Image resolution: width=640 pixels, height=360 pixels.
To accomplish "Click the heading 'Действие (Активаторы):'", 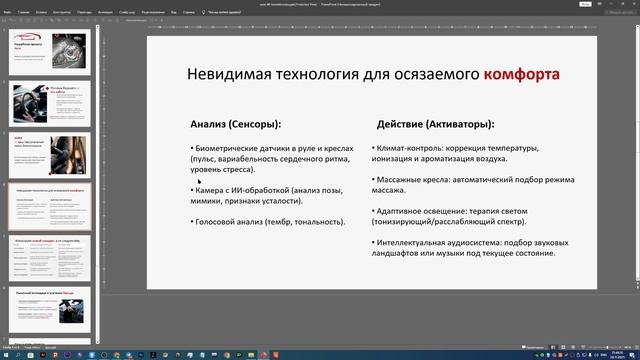I will pos(436,124).
